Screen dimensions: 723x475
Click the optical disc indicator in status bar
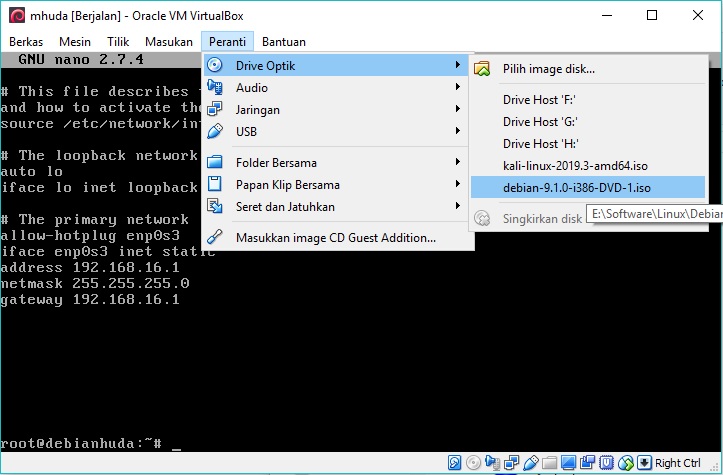[473, 462]
